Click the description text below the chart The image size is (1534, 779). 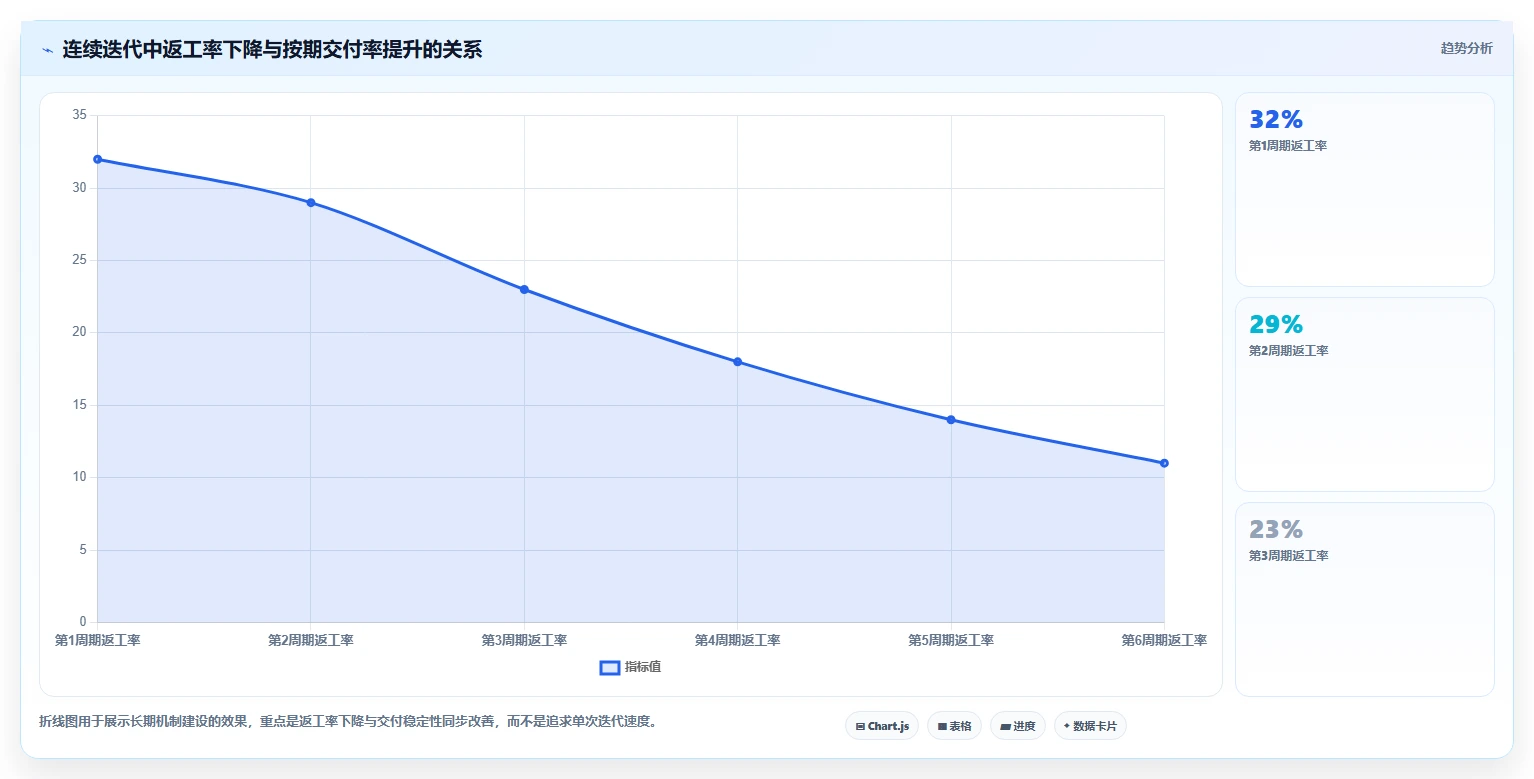349,721
